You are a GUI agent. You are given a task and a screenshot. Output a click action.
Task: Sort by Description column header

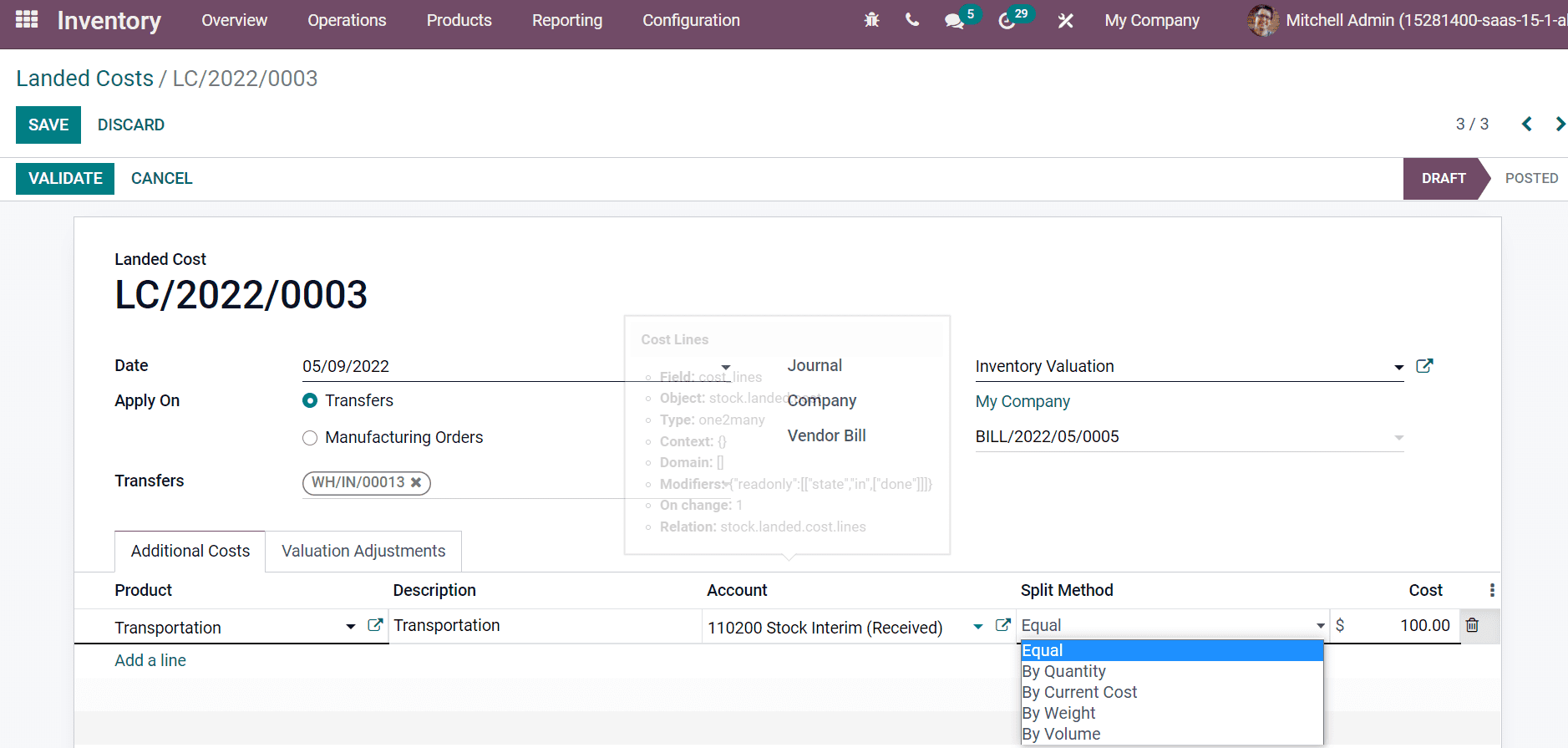coord(434,590)
